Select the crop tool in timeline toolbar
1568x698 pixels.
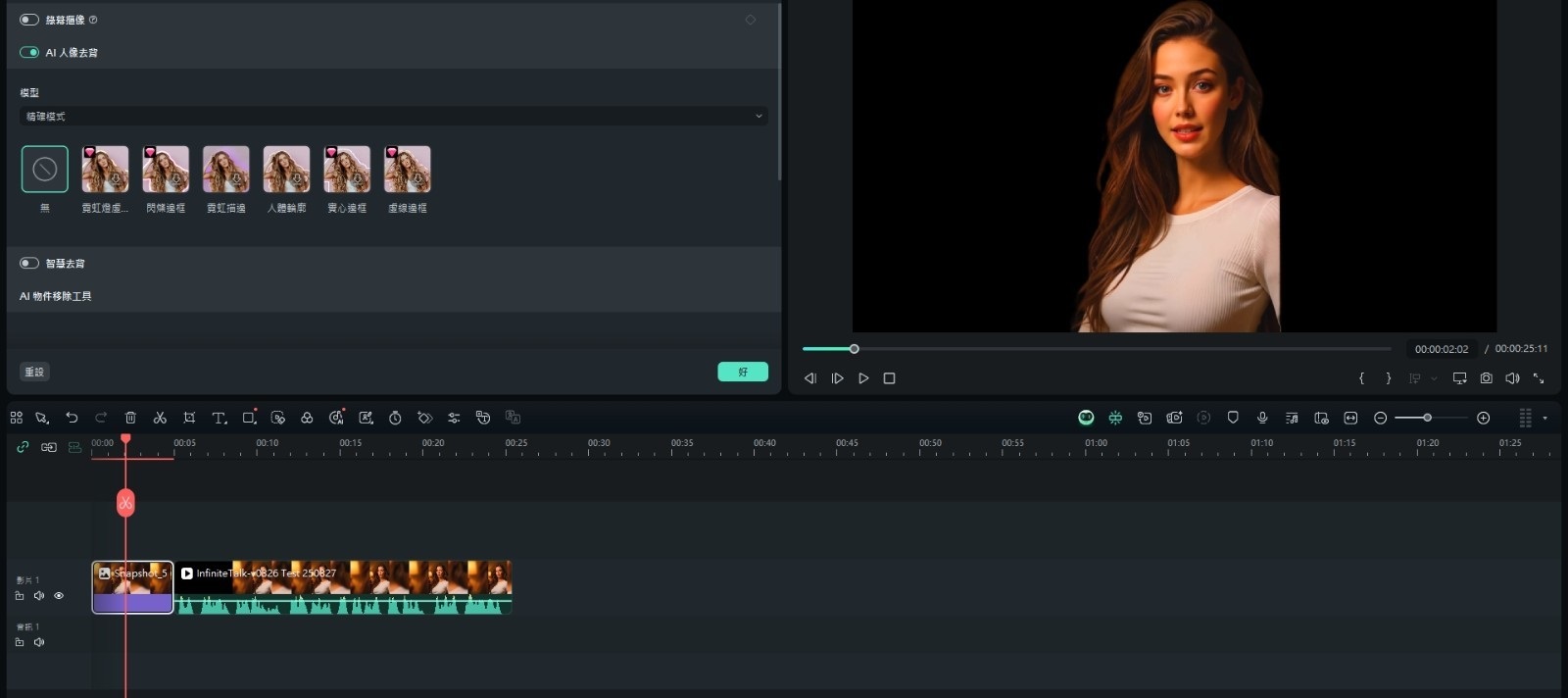(189, 418)
